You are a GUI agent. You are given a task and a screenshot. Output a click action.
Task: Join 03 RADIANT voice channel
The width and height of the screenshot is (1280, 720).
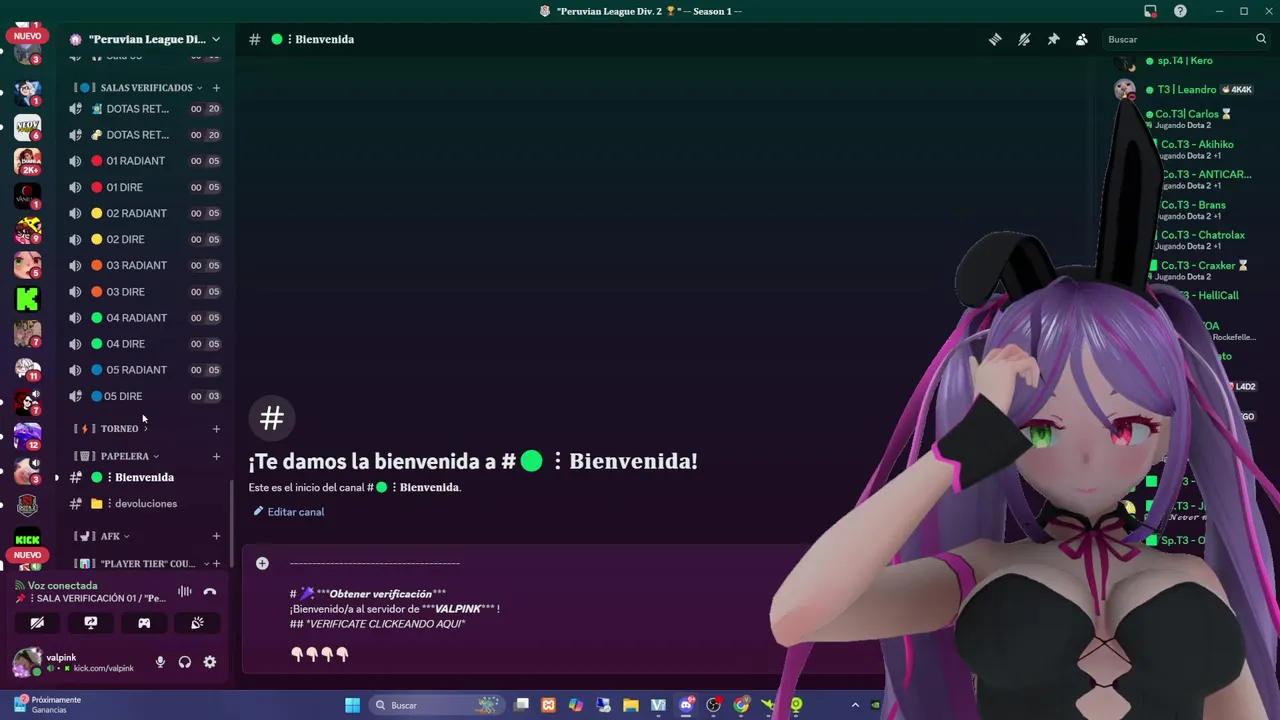click(x=146, y=265)
